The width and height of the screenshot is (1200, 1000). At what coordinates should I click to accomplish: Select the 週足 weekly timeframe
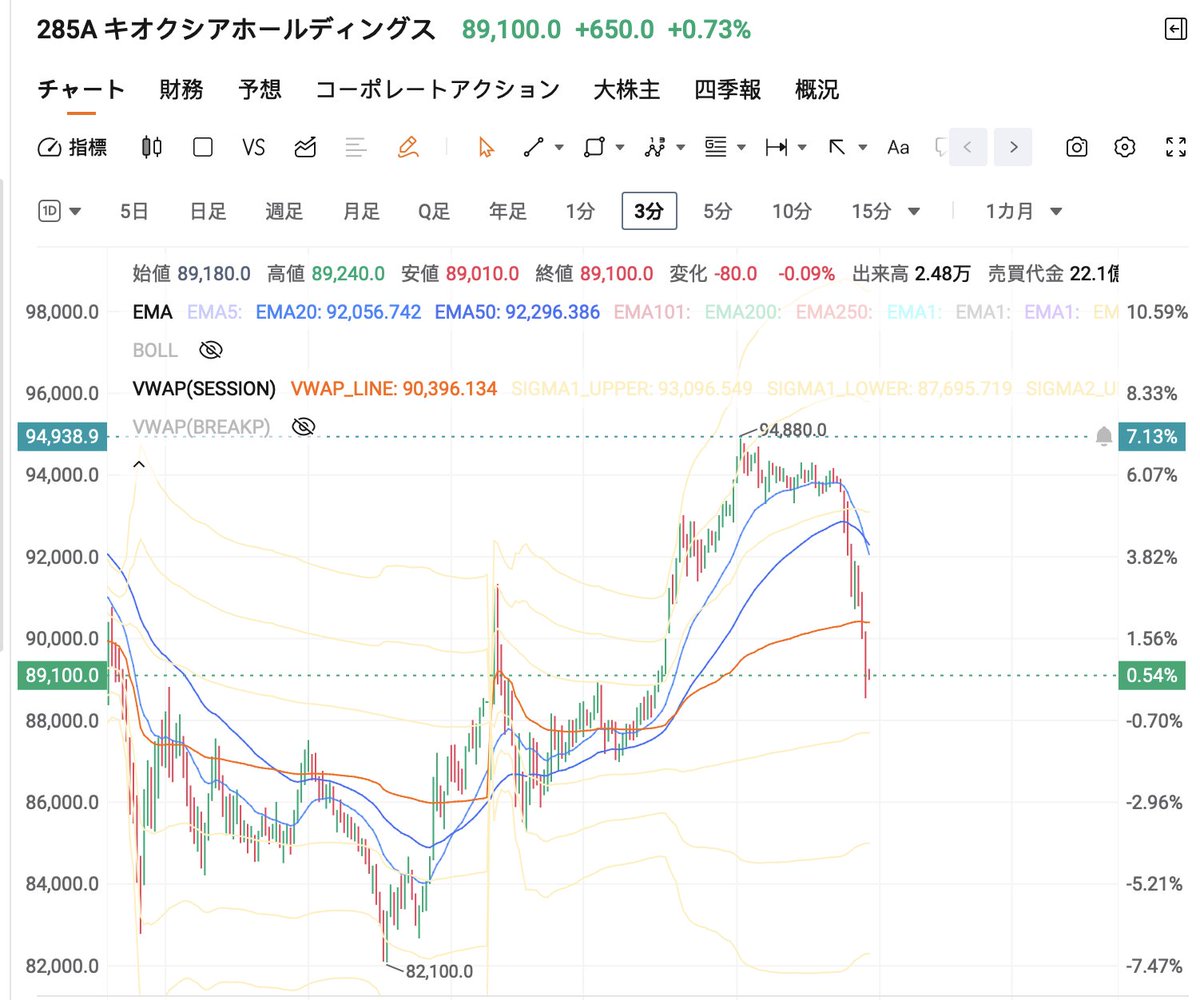pos(284,211)
